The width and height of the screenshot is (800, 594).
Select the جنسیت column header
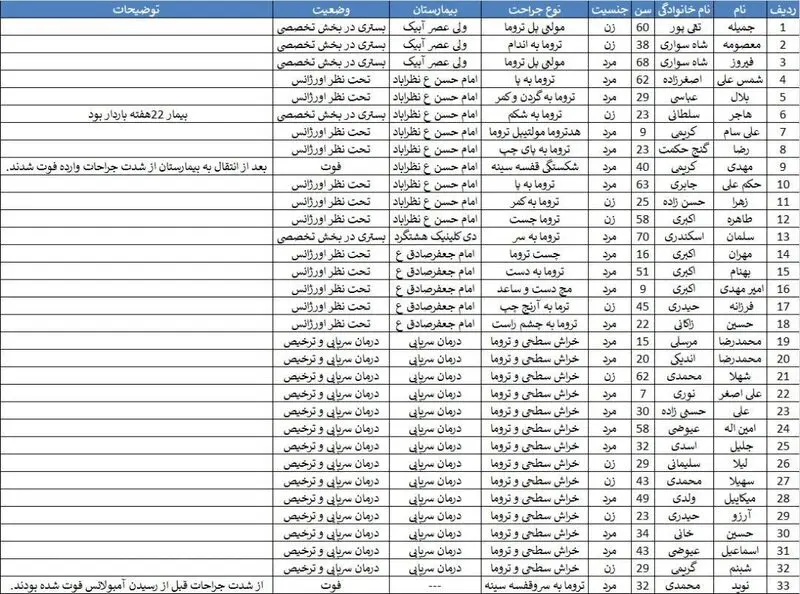click(x=610, y=9)
